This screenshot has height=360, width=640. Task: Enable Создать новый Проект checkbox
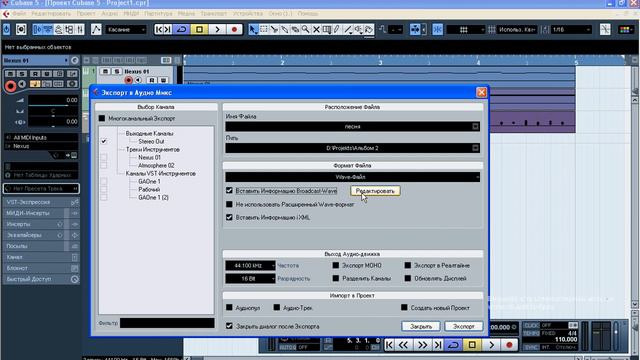point(404,307)
